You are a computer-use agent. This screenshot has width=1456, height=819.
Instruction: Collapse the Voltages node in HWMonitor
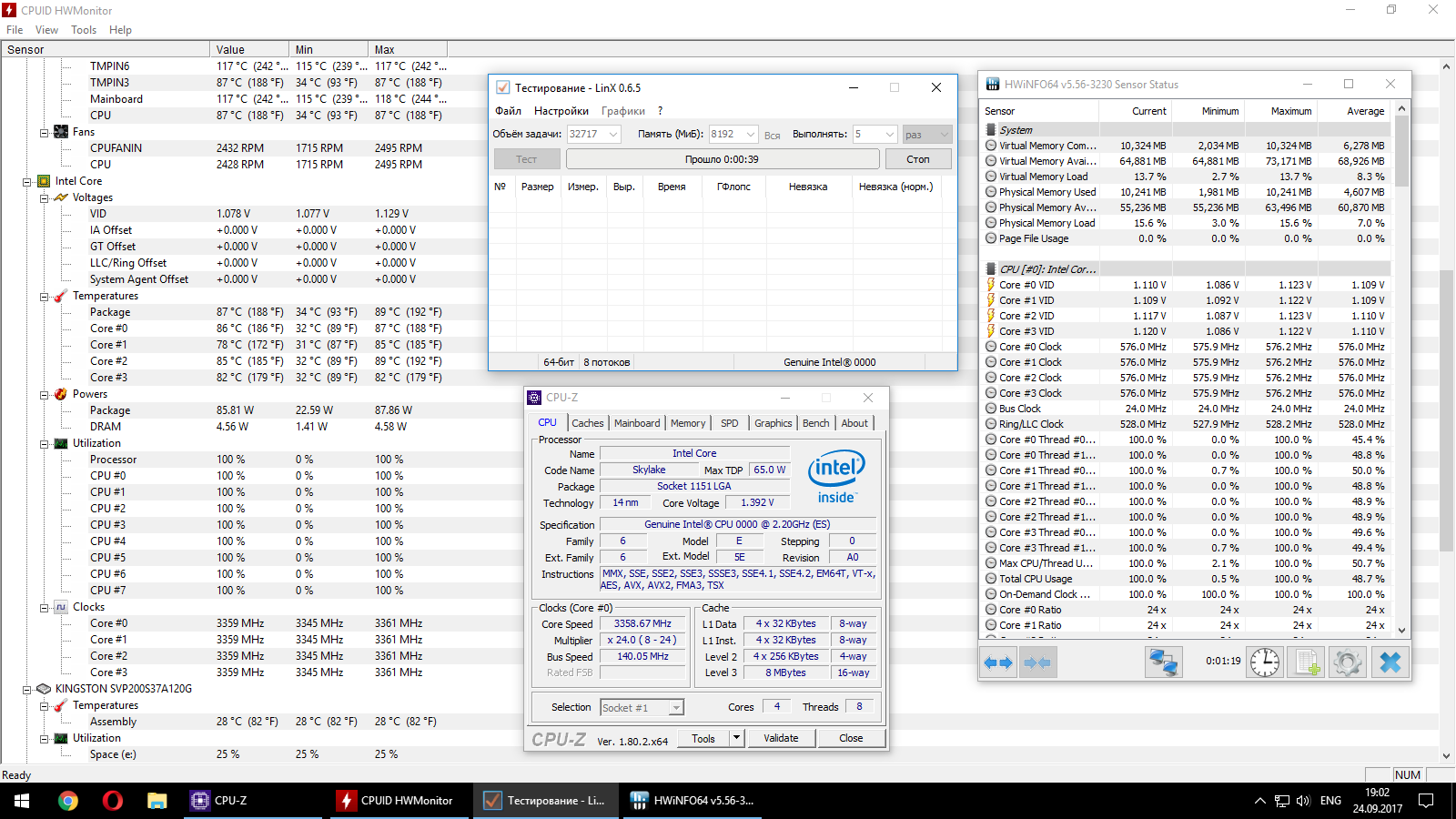(44, 197)
